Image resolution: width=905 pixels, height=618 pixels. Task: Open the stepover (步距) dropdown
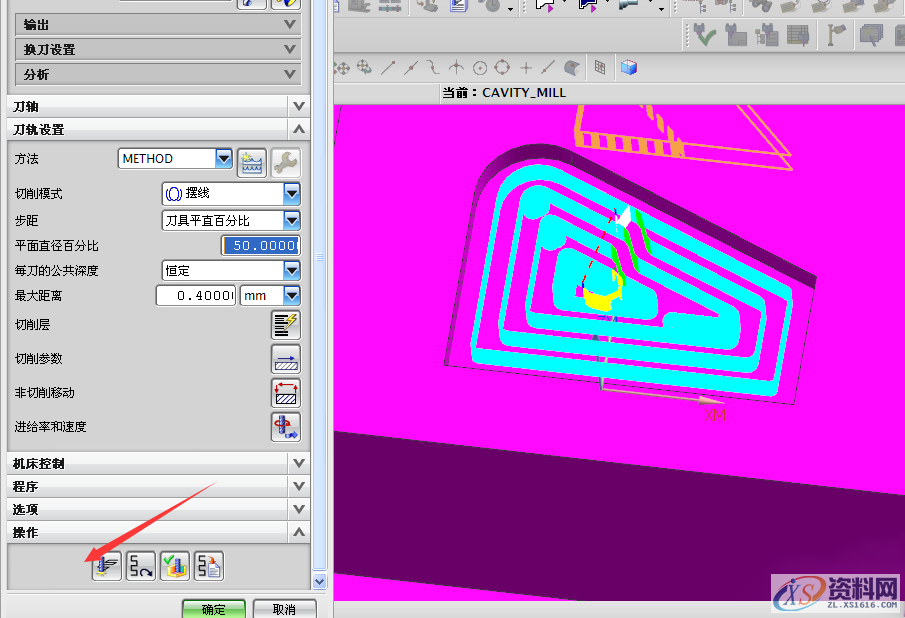pyautogui.click(x=292, y=220)
